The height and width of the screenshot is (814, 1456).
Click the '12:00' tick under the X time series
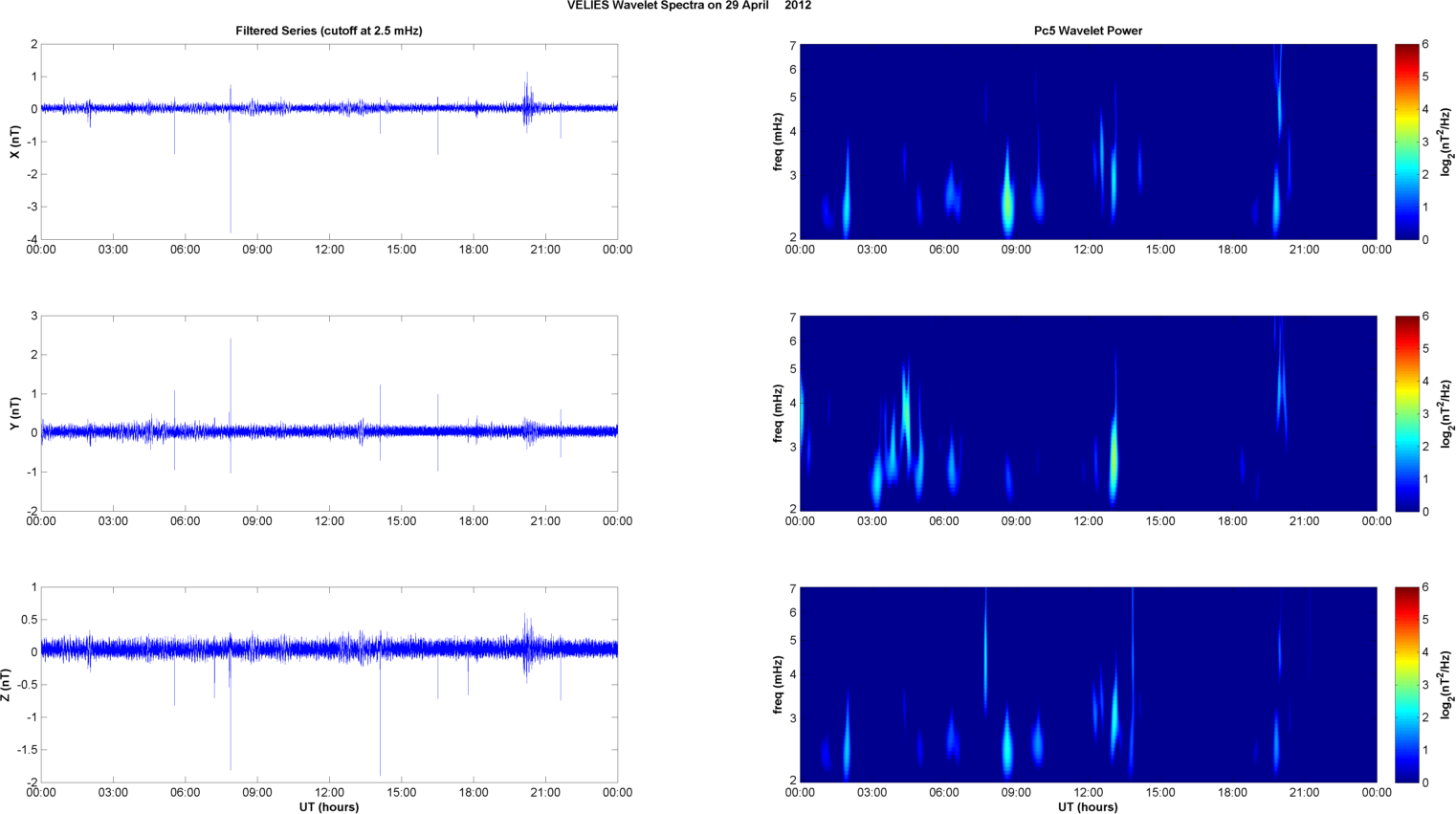(329, 250)
